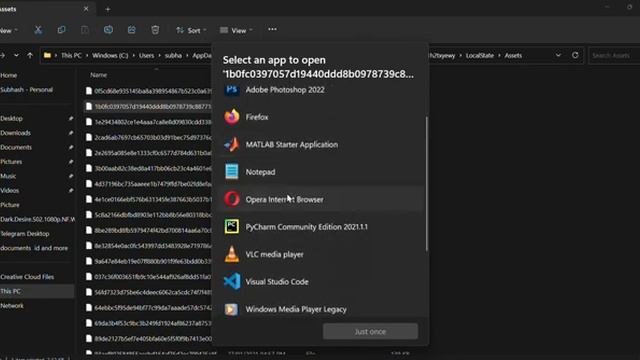
Task: Select file starting with 9a647e84eb
Action: 148,261
